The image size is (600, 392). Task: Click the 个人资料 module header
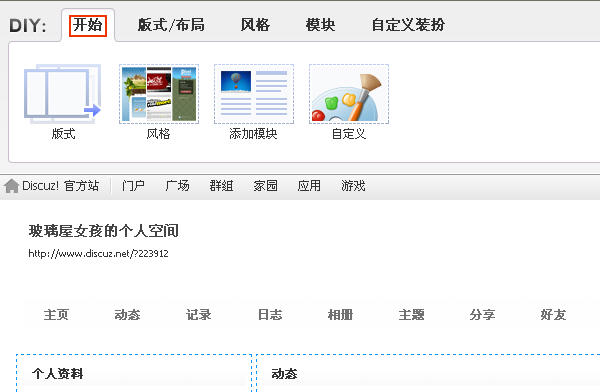tap(57, 374)
